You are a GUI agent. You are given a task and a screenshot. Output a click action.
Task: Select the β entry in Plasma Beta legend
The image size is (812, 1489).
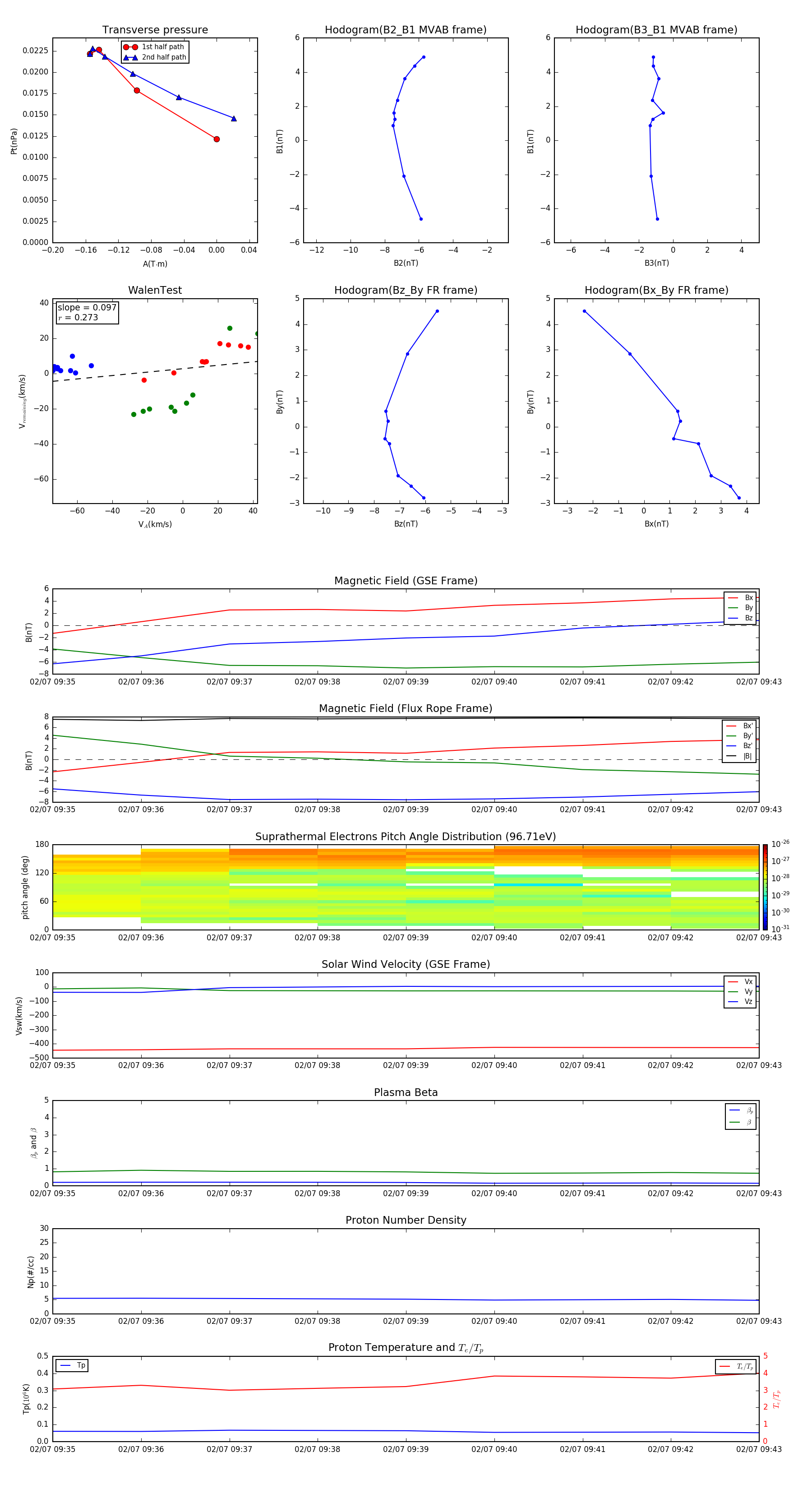(x=741, y=1123)
